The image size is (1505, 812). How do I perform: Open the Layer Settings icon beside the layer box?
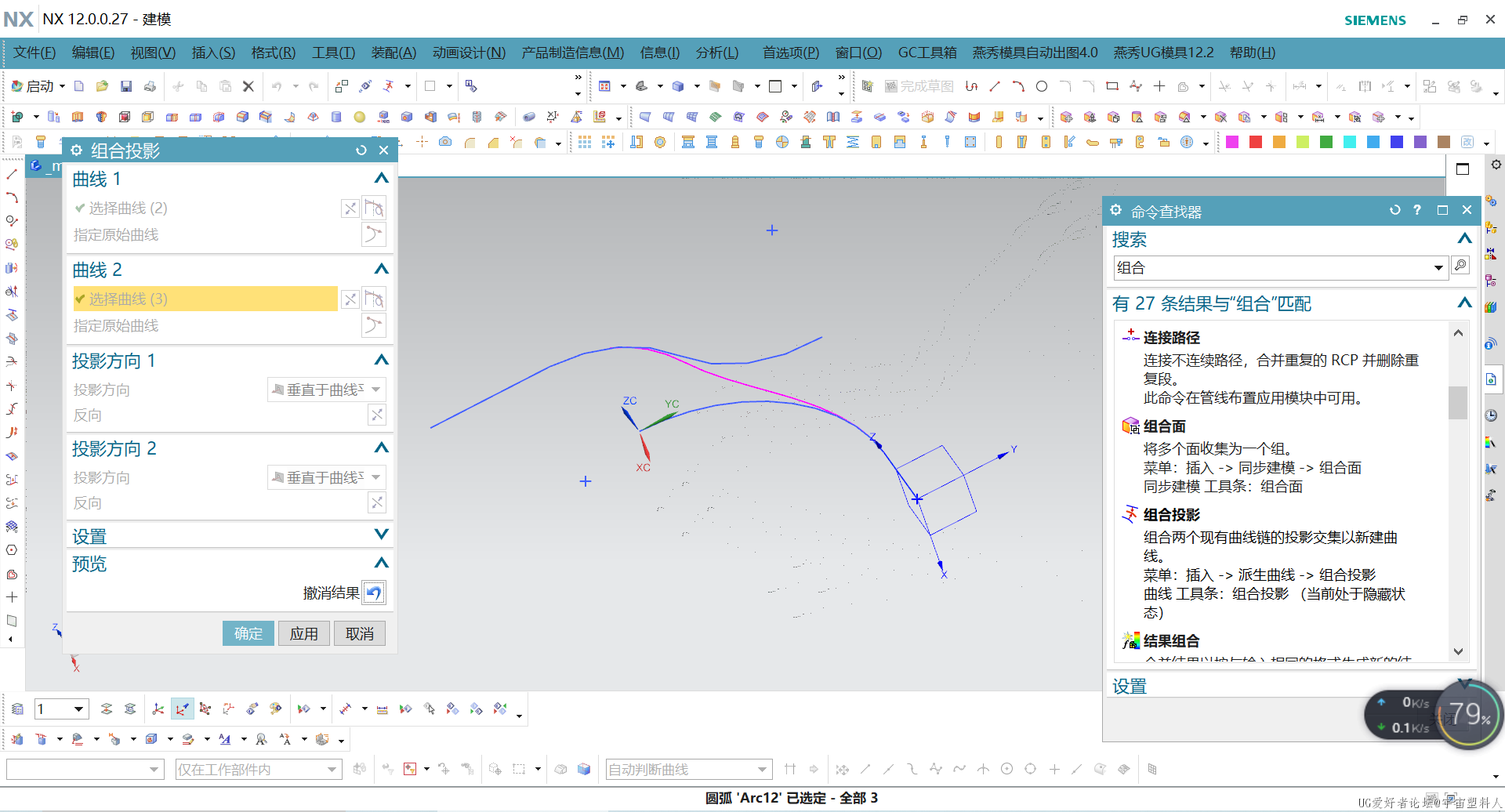(17, 709)
